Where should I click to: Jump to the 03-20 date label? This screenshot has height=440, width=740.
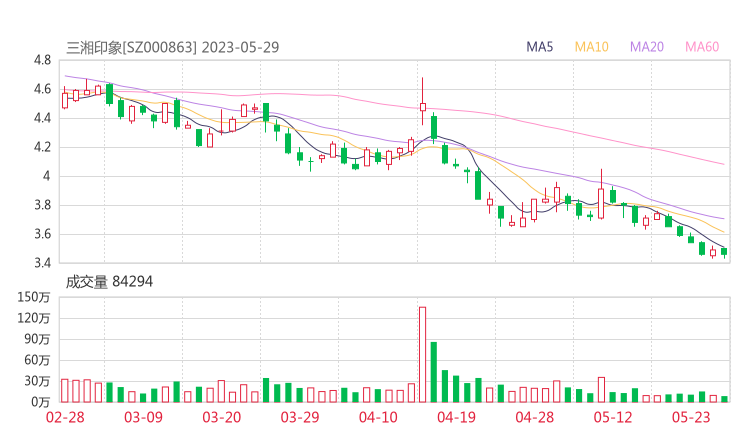pos(221,417)
